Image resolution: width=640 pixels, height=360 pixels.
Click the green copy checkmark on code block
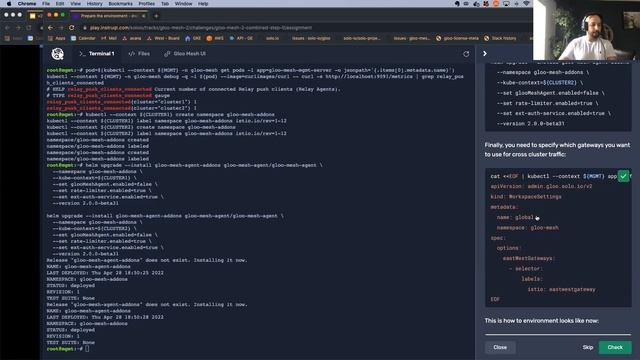tap(623, 176)
